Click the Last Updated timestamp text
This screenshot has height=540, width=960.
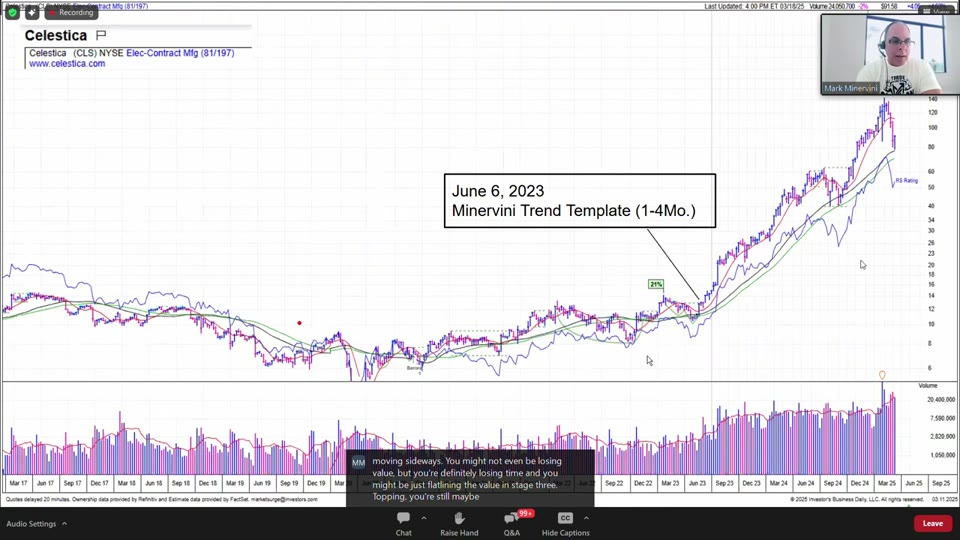pyautogui.click(x=754, y=6)
